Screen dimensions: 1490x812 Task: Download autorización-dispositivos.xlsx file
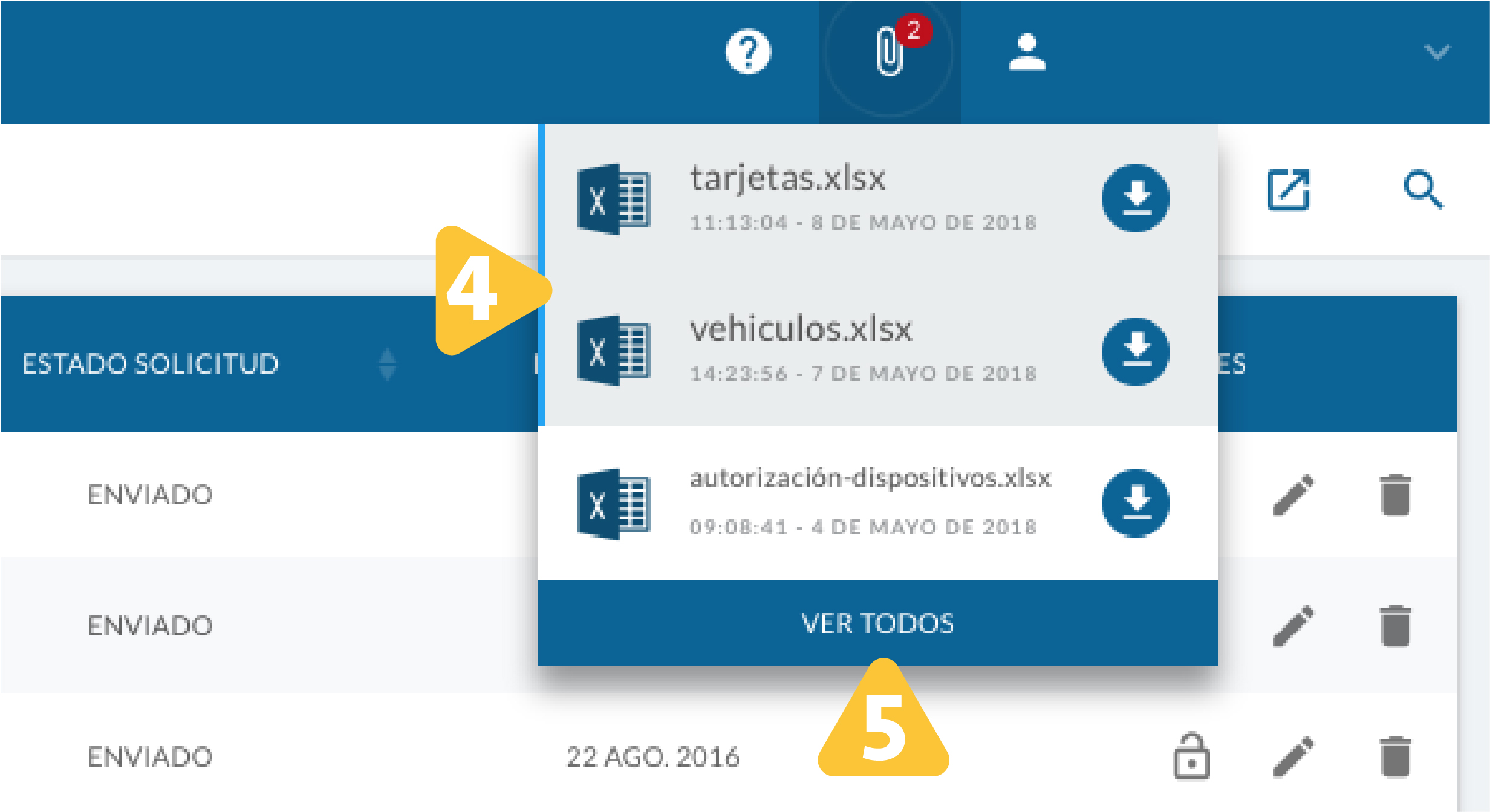tap(1135, 502)
